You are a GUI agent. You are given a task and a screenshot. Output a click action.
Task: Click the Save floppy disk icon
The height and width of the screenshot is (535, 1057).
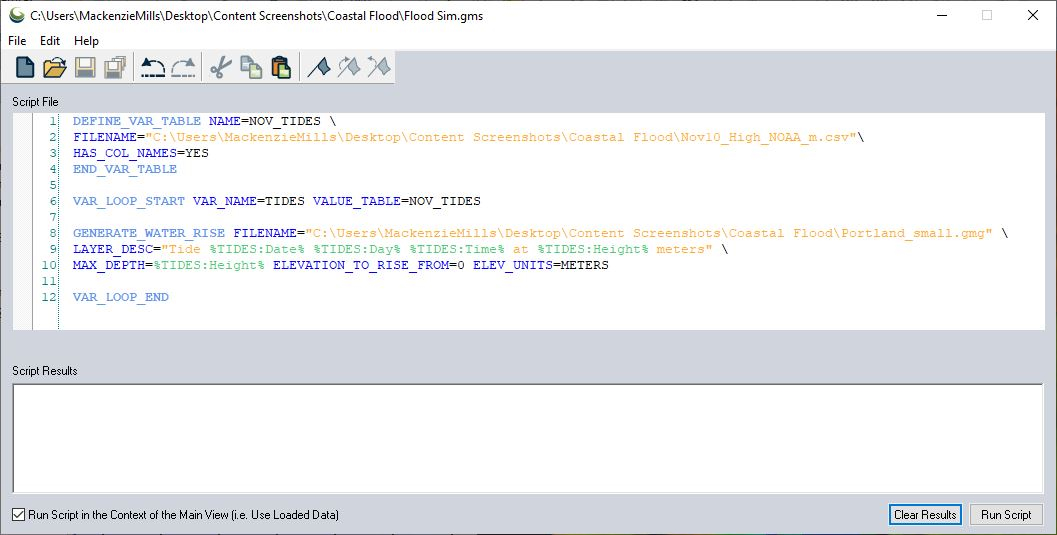tap(85, 67)
